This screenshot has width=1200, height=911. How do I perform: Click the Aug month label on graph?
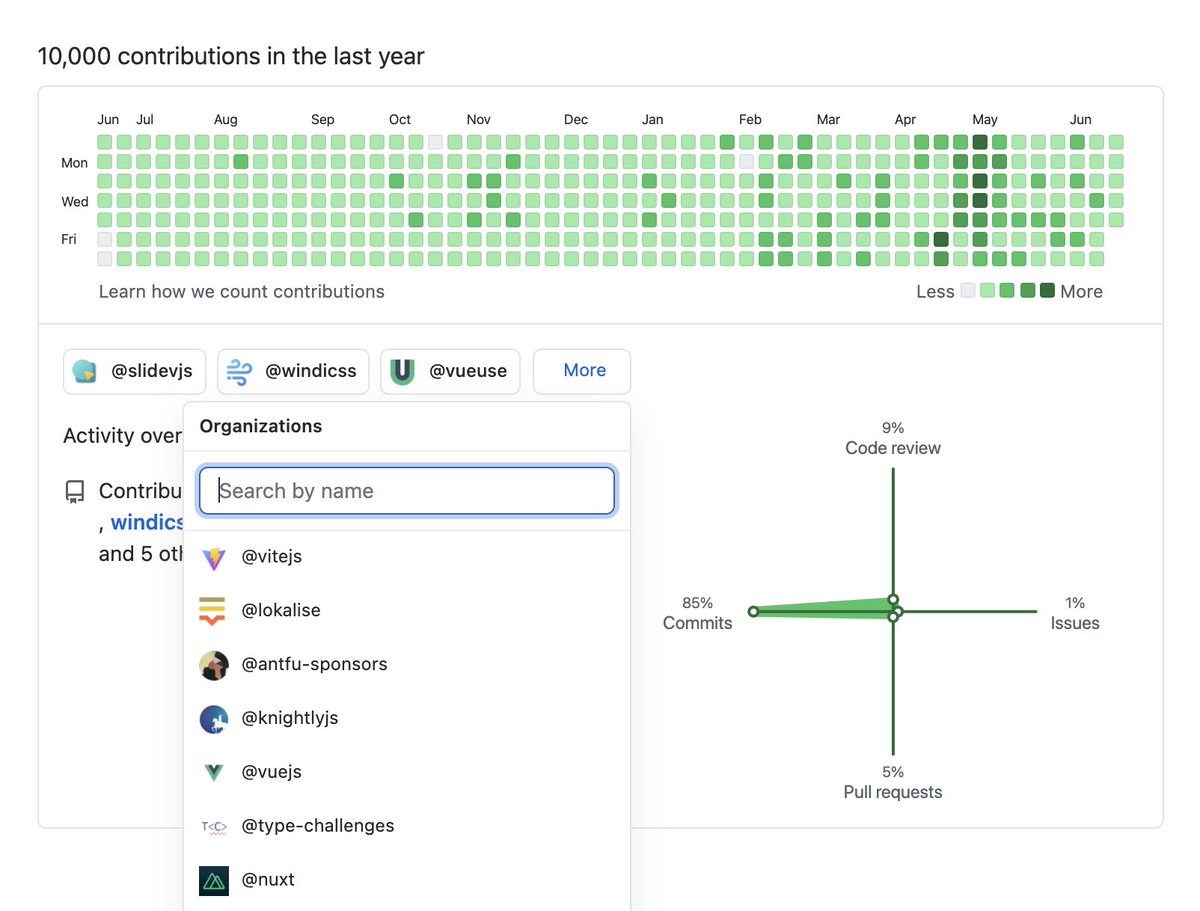coord(226,119)
